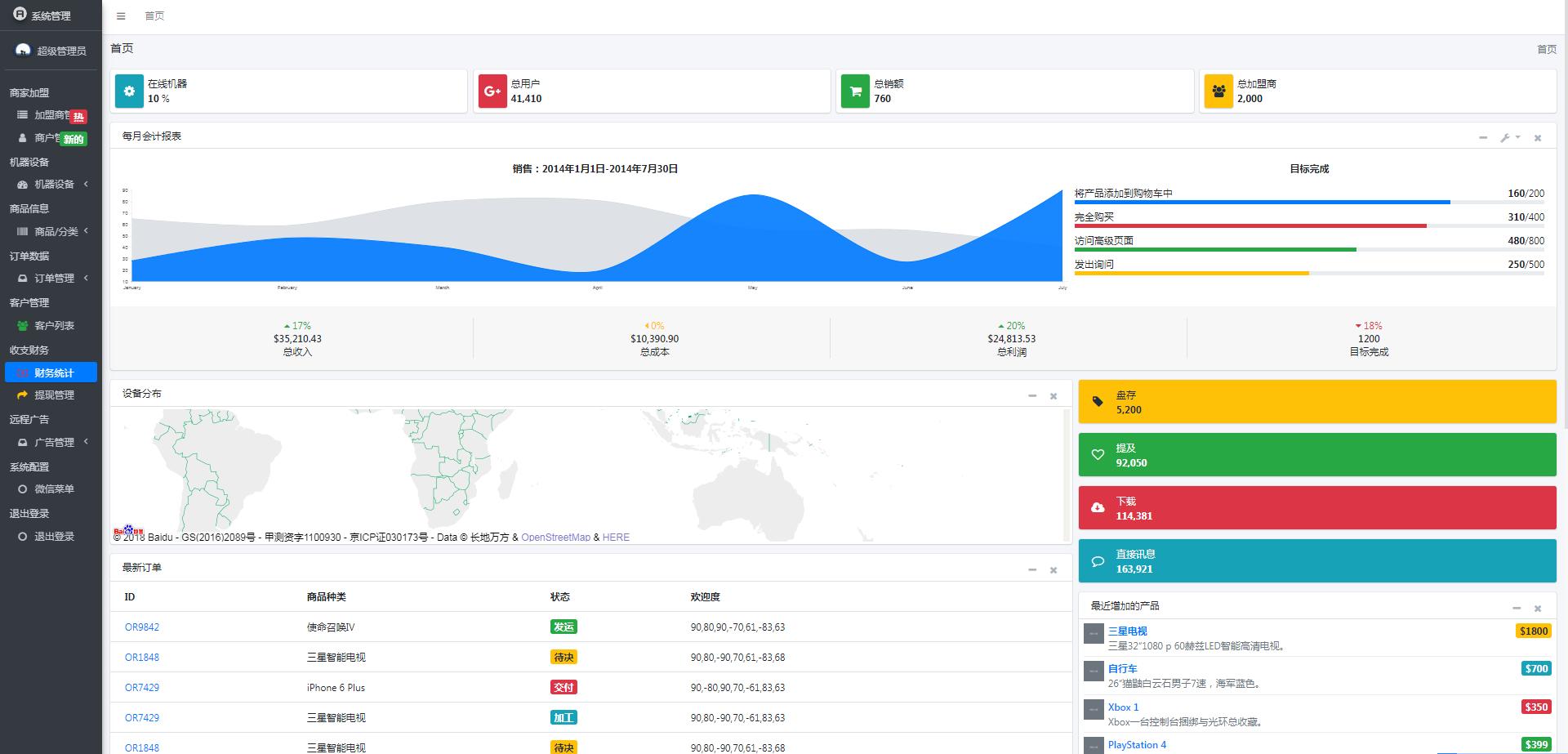
Task: Click the Xbox 1 product thumbnail
Action: [x=1094, y=709]
